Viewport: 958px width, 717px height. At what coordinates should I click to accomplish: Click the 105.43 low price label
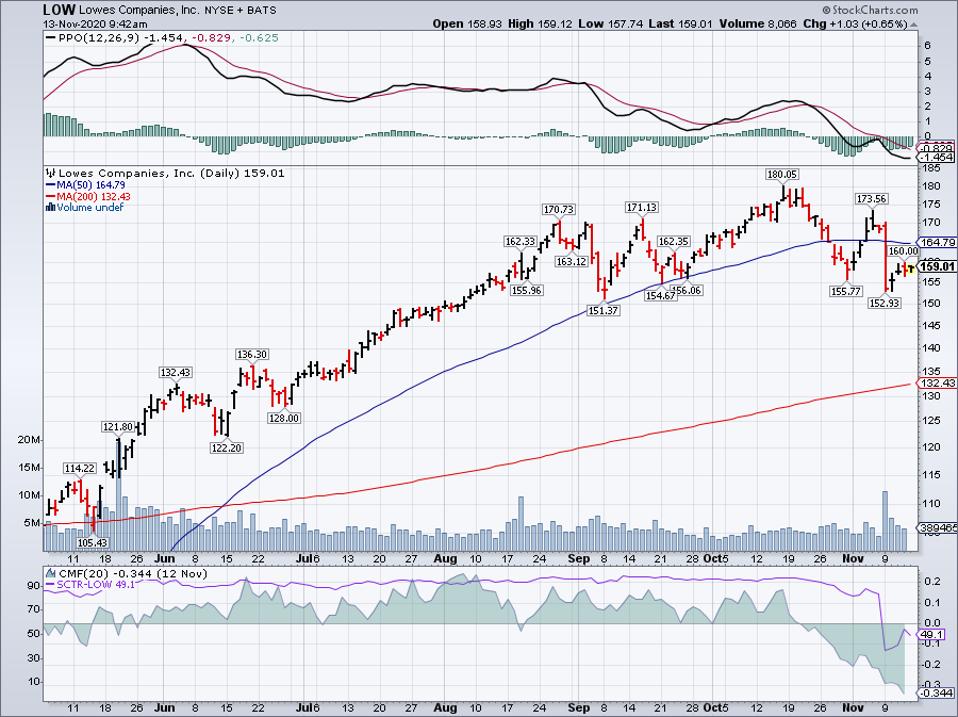(x=92, y=542)
